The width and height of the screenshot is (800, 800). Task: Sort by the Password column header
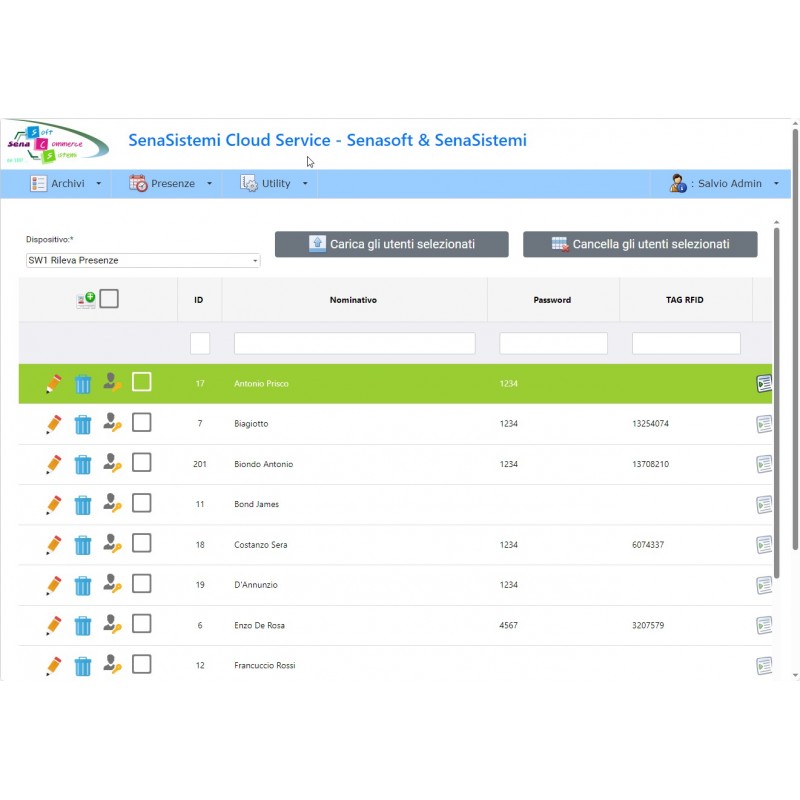point(552,300)
